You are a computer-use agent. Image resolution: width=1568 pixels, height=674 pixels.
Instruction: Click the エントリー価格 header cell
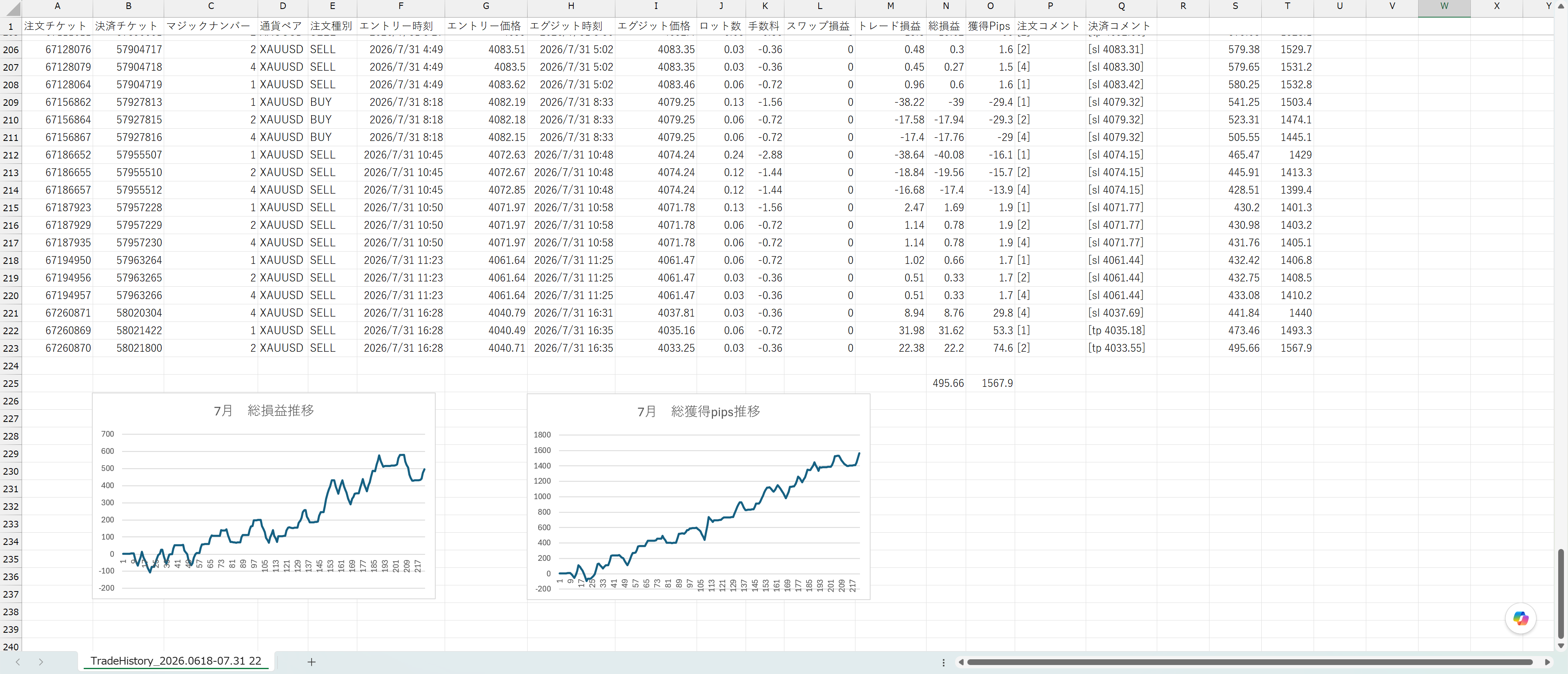coord(486,26)
